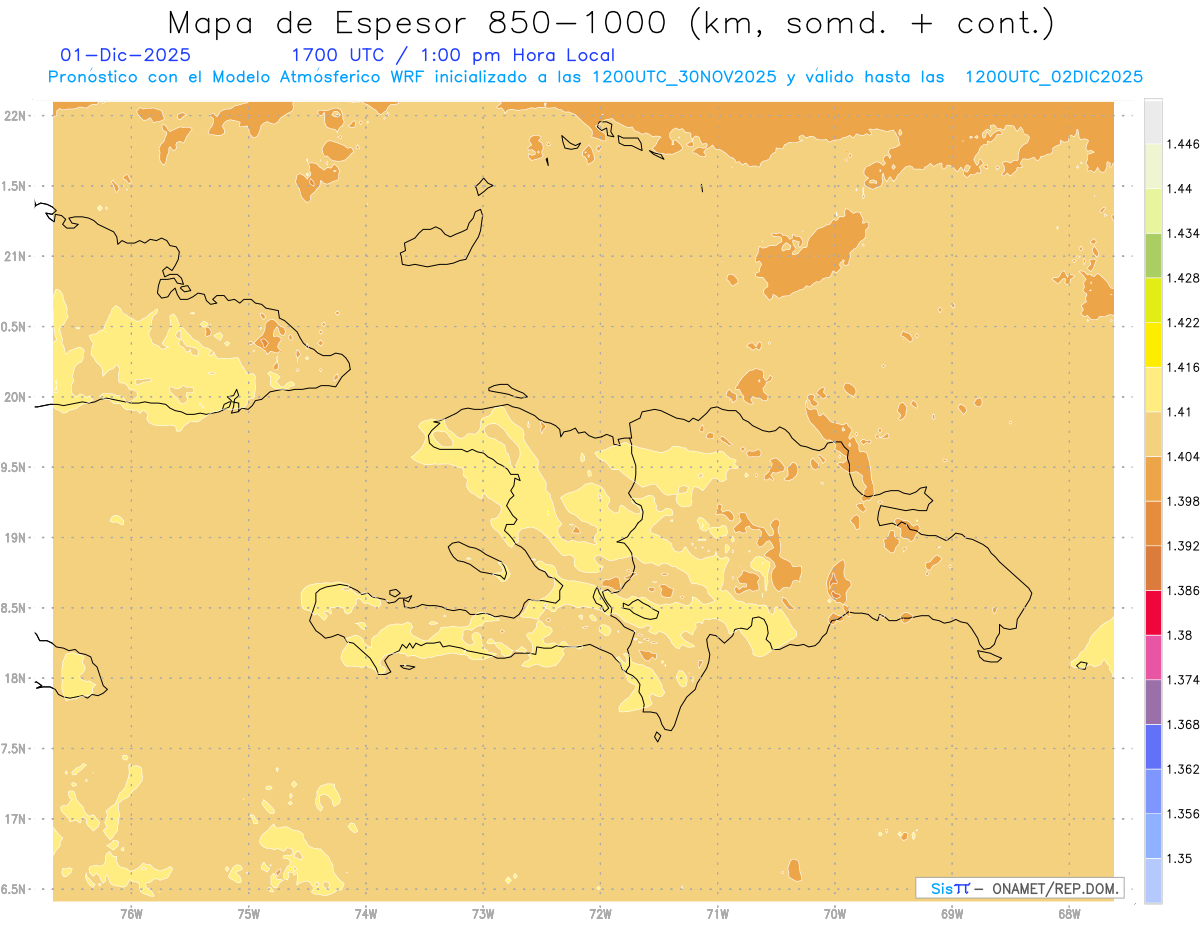Click the longitude label '74W'

click(x=366, y=914)
